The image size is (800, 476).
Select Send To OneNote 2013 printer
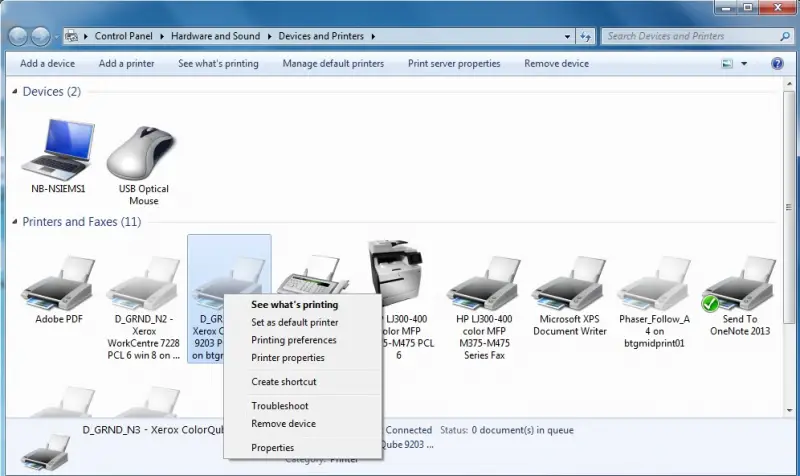click(x=739, y=283)
